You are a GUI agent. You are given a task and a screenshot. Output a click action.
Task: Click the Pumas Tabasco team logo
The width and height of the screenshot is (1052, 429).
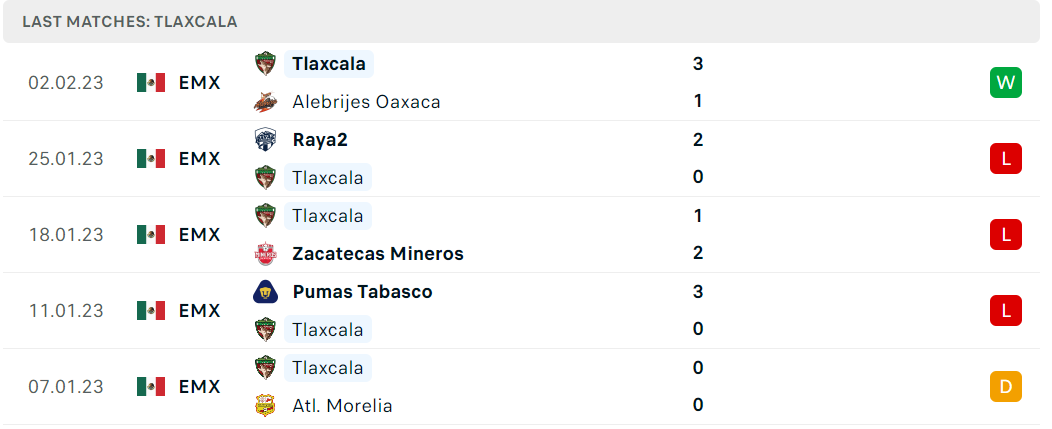point(265,292)
